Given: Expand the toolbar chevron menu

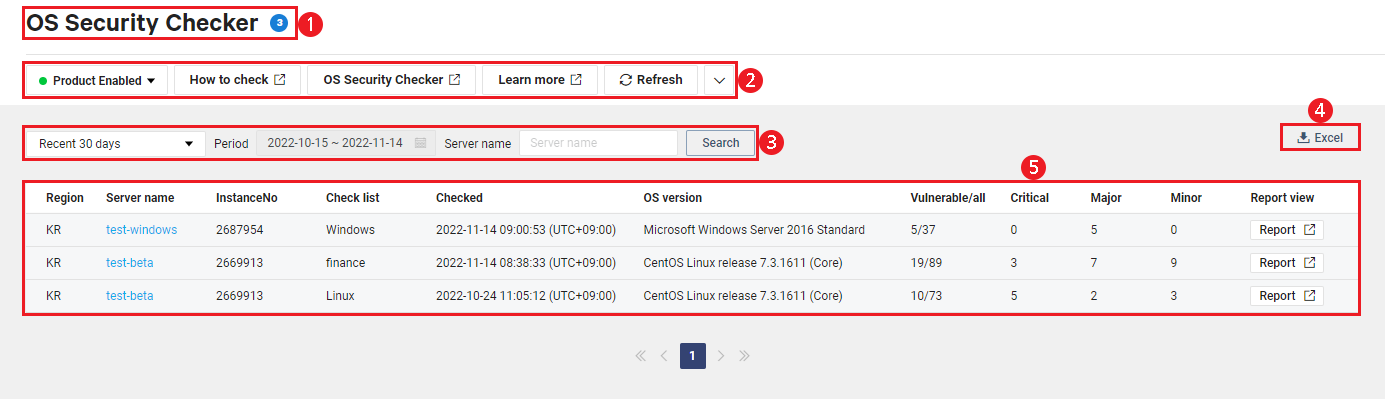Looking at the screenshot, I should 720,80.
